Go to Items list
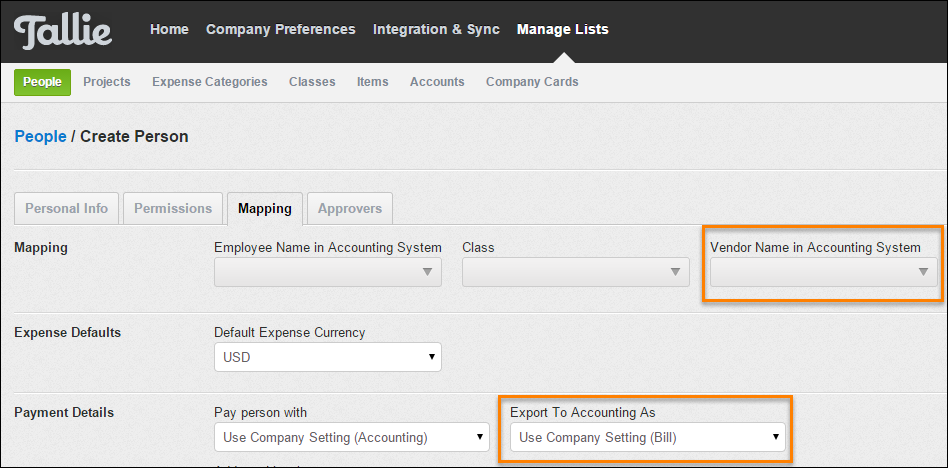 [x=372, y=82]
